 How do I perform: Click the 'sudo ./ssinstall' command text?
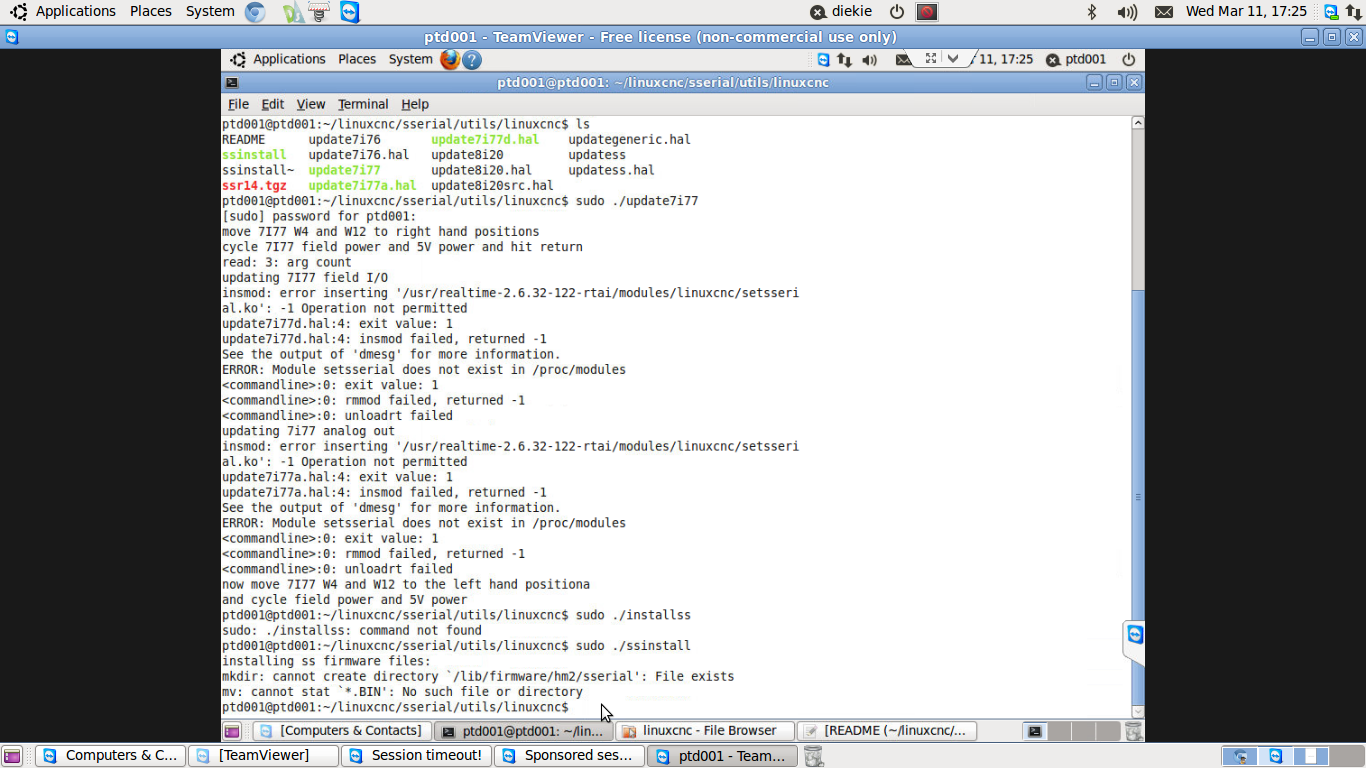click(633, 645)
